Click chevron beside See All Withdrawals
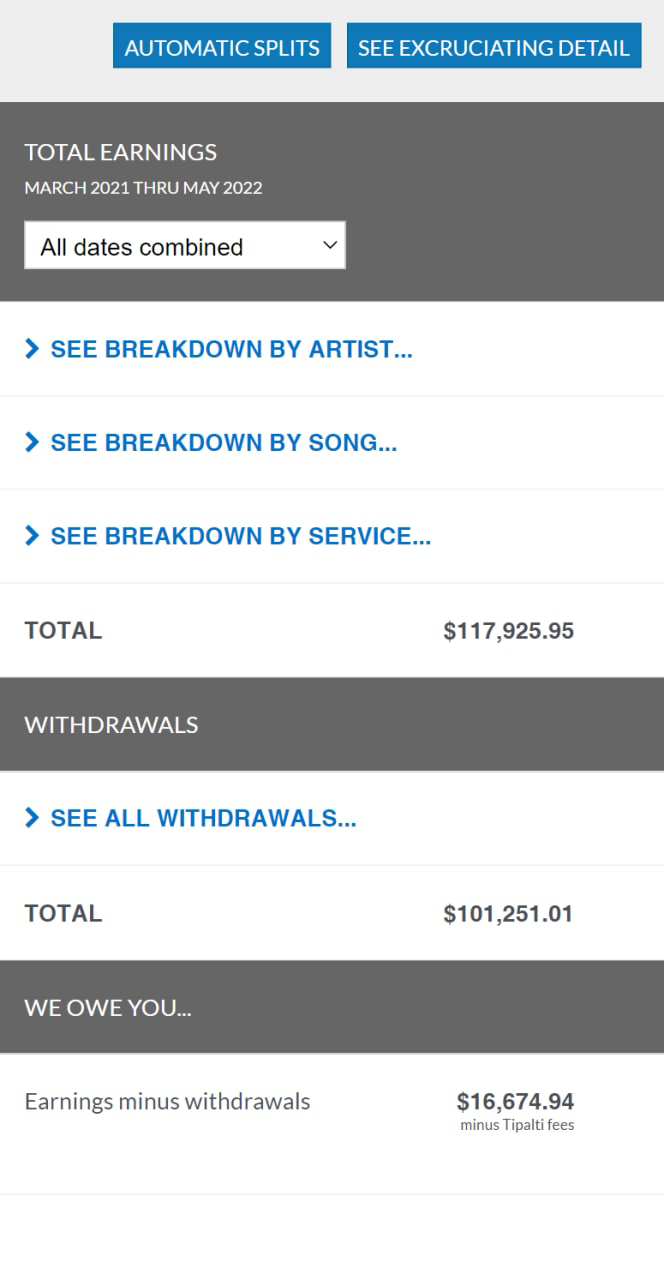This screenshot has width=664, height=1280. [32, 819]
